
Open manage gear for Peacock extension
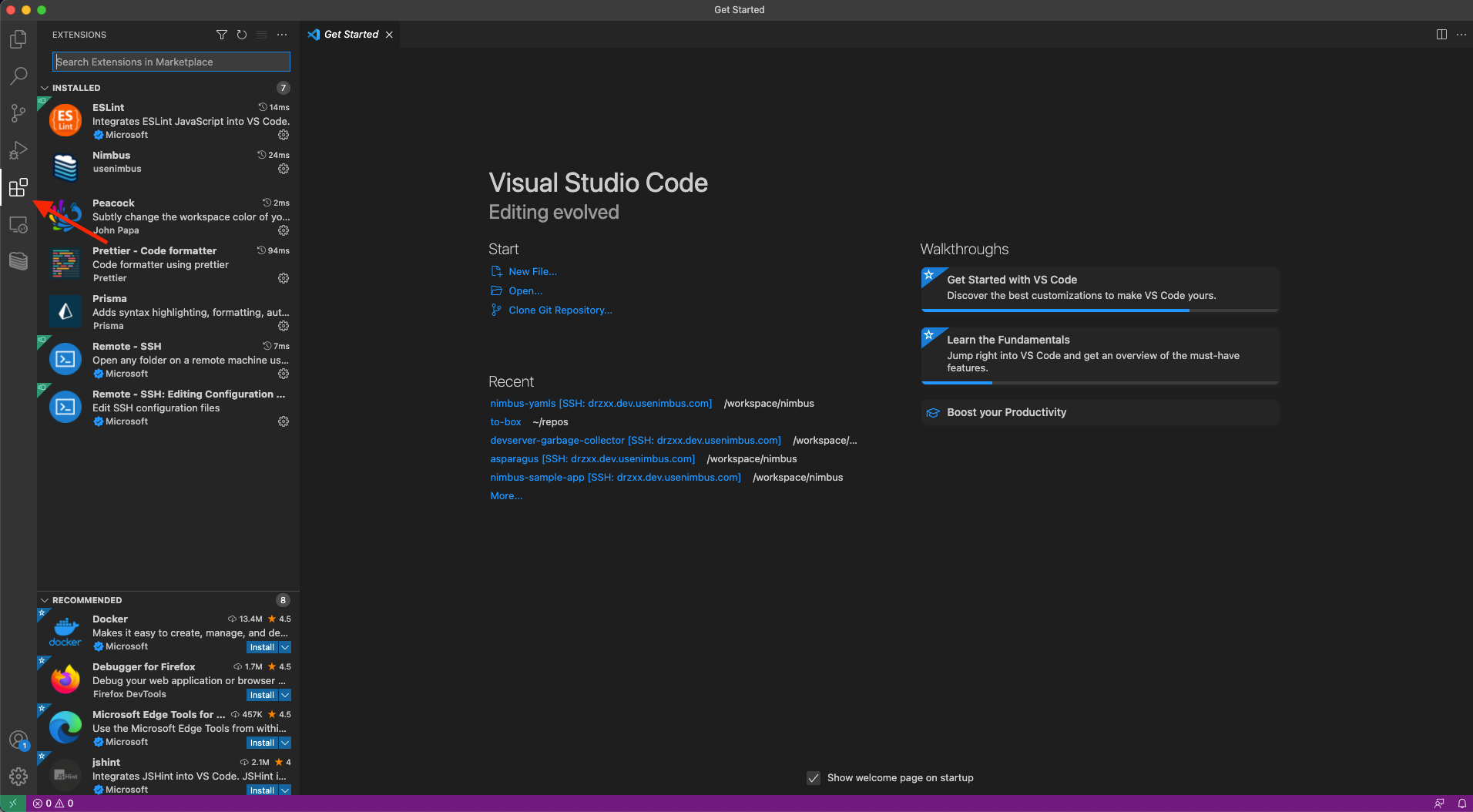pos(284,230)
